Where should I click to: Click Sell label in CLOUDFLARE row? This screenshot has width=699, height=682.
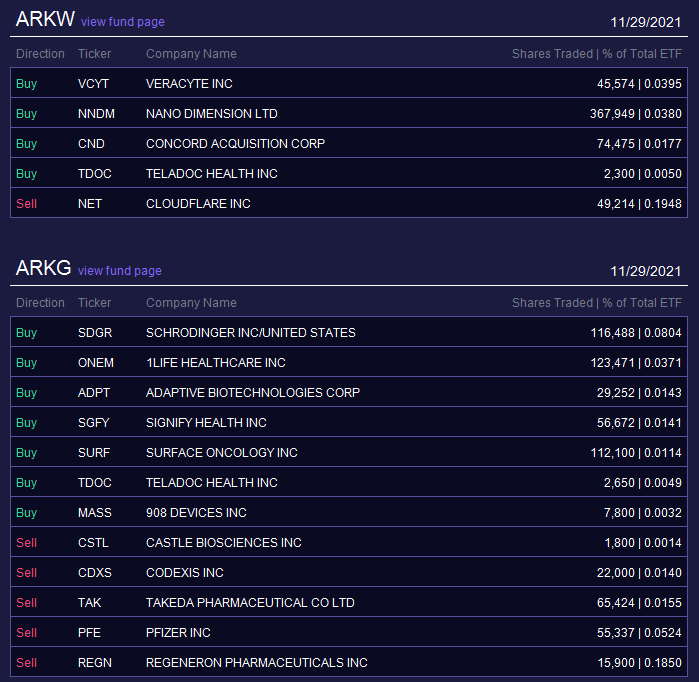[x=26, y=204]
